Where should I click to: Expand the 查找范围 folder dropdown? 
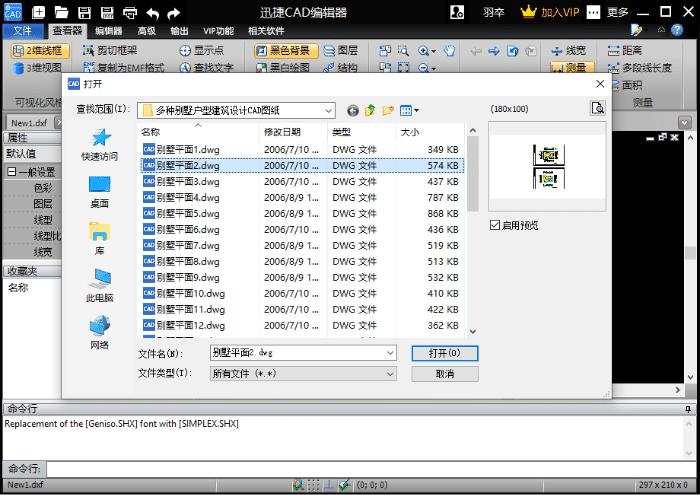point(327,110)
